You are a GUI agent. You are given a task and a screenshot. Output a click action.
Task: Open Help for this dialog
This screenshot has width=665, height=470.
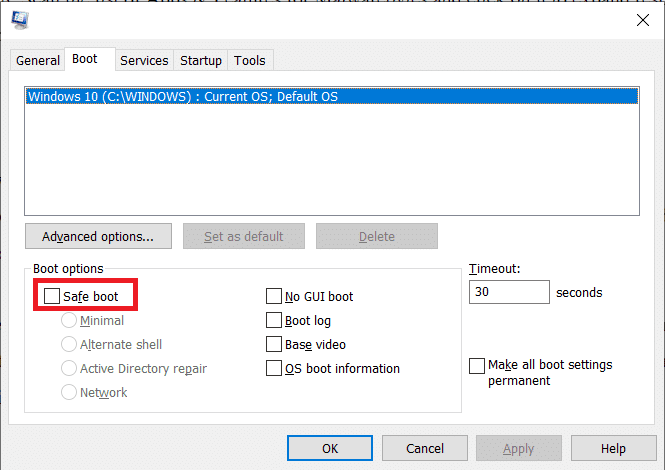click(x=613, y=449)
